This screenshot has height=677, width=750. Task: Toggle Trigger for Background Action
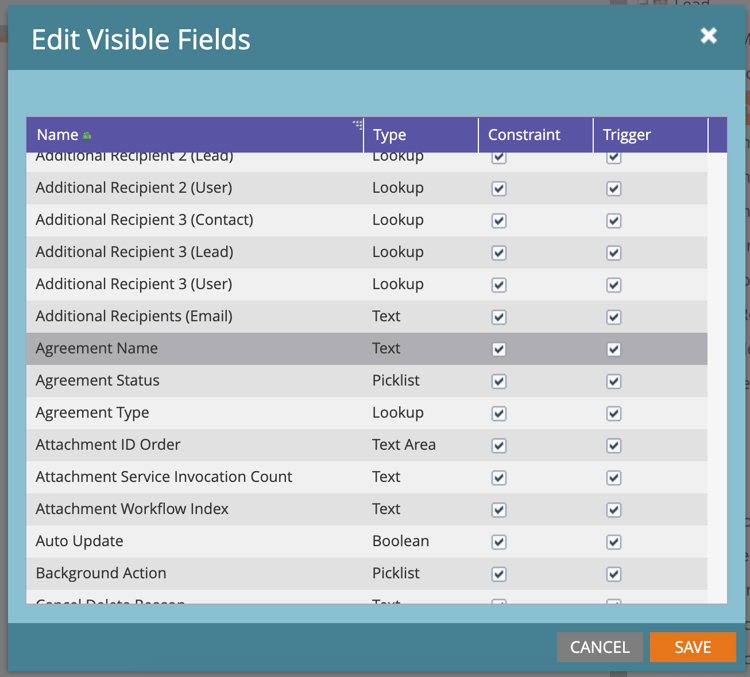point(614,574)
